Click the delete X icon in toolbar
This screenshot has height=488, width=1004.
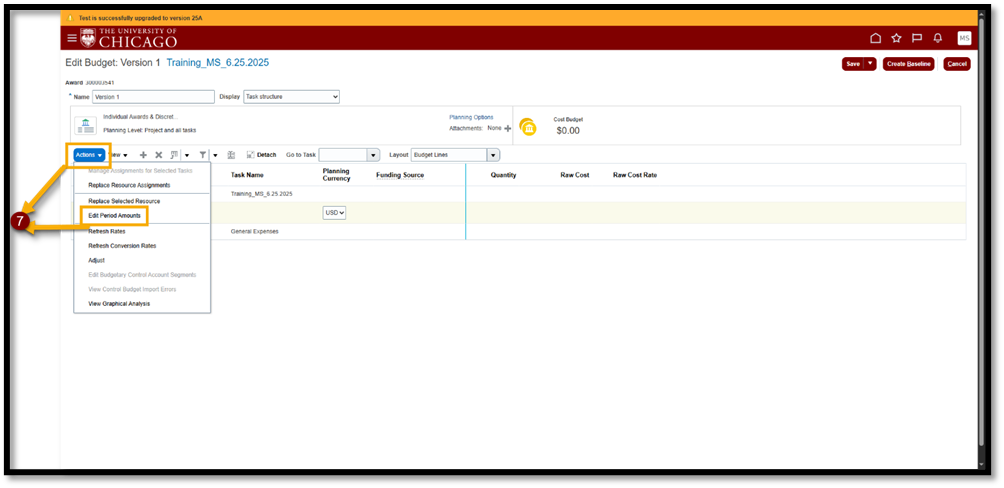coord(158,155)
